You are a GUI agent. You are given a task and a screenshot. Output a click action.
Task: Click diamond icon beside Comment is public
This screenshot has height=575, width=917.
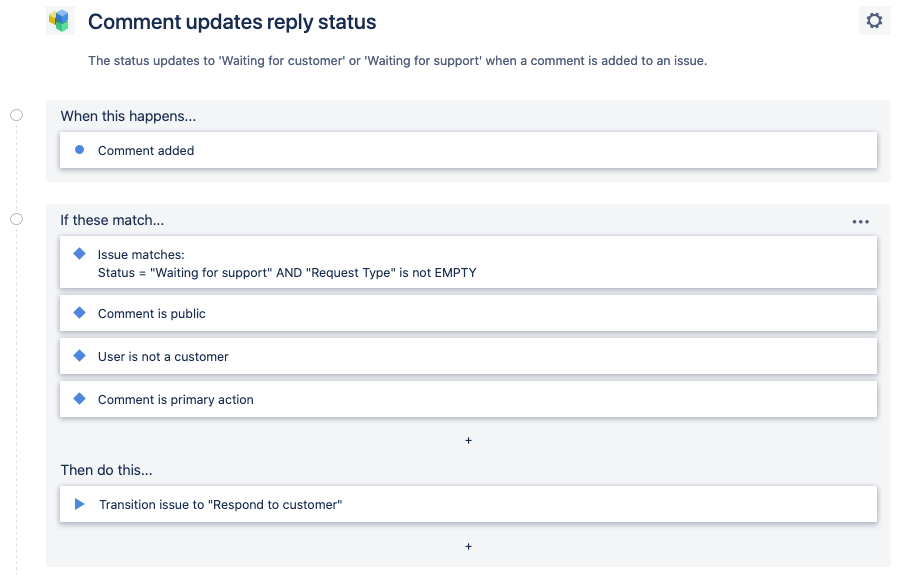[x=80, y=313]
